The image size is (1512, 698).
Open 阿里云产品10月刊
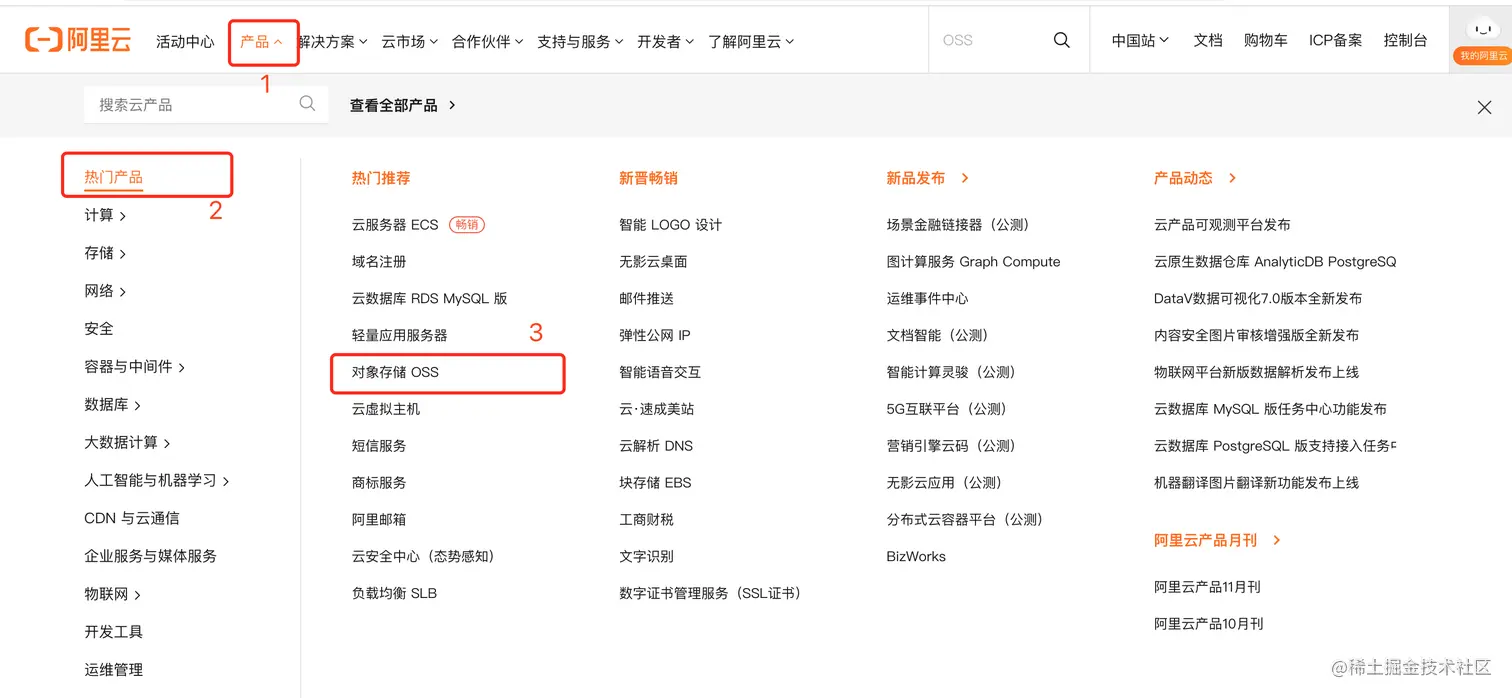(x=1209, y=624)
